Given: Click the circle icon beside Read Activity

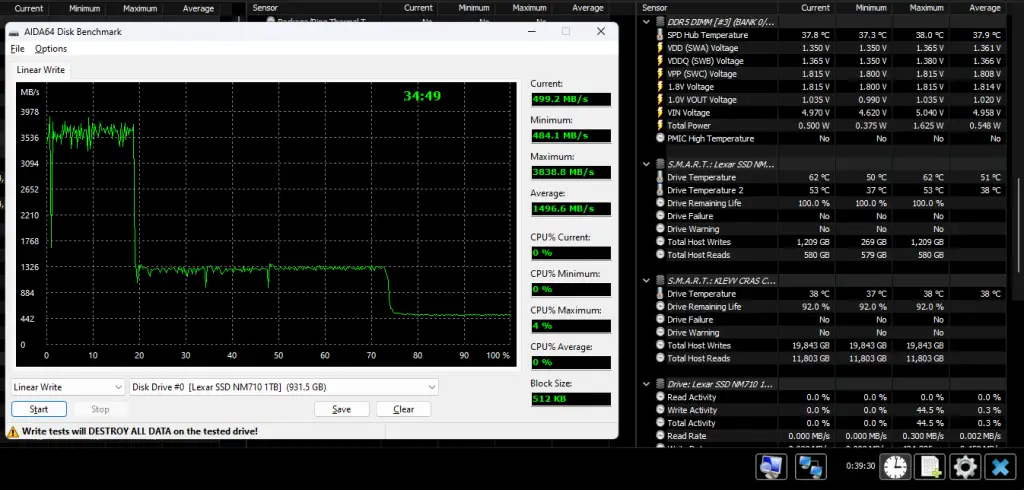Looking at the screenshot, I should [x=660, y=397].
